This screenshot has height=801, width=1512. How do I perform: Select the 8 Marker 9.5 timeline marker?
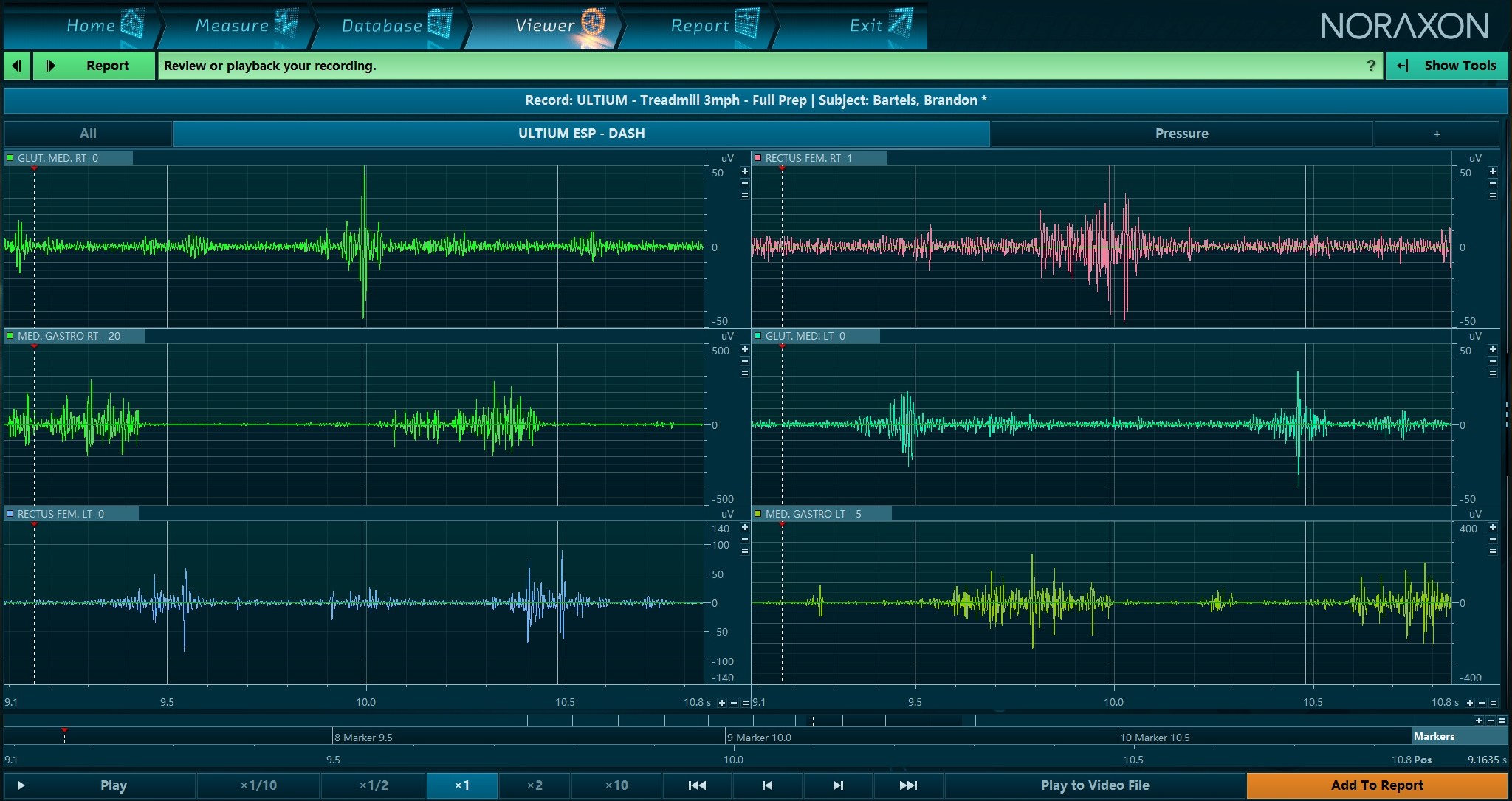pyautogui.click(x=363, y=738)
